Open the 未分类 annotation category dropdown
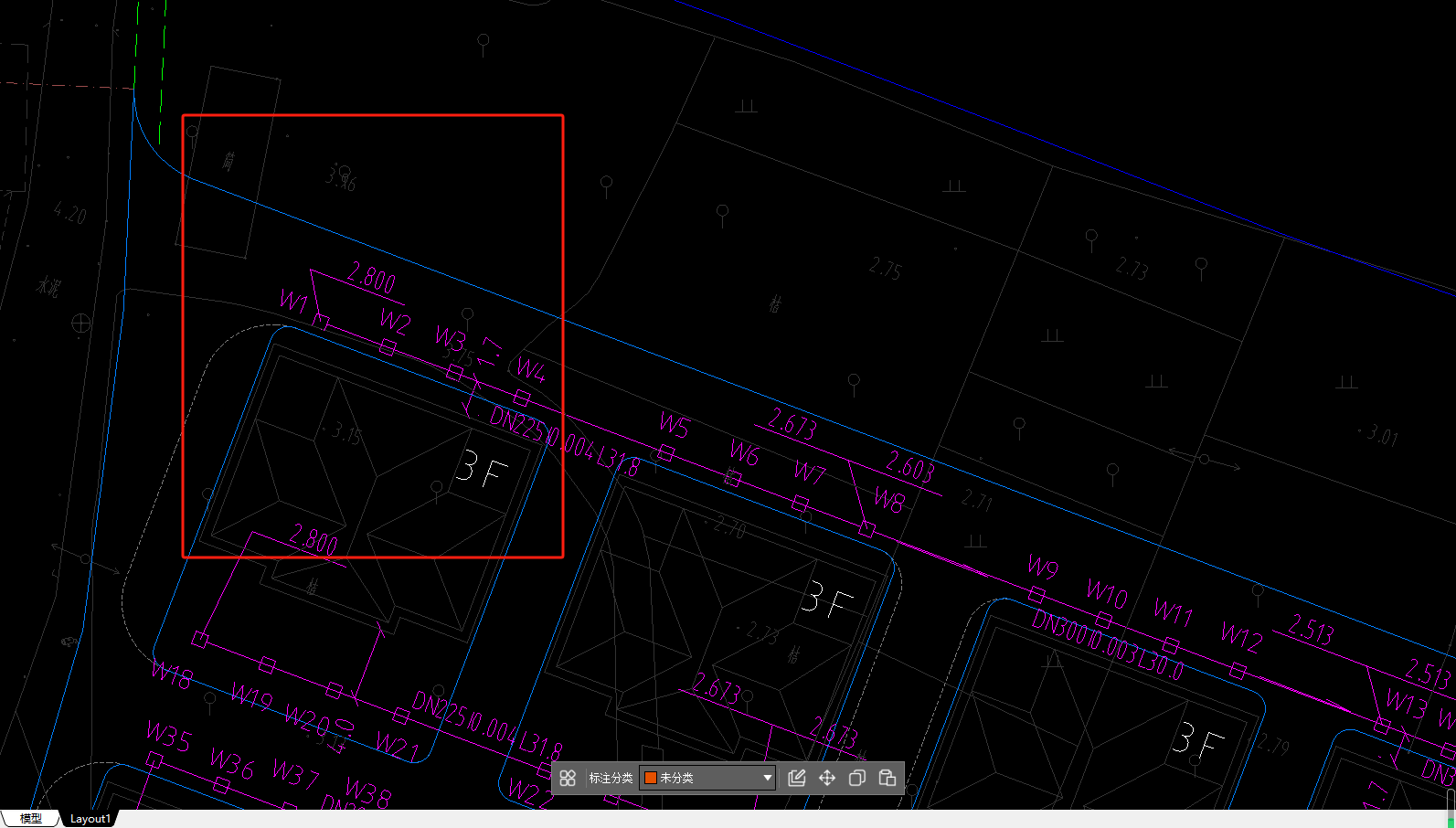This screenshot has height=828, width=1456. tap(707, 778)
